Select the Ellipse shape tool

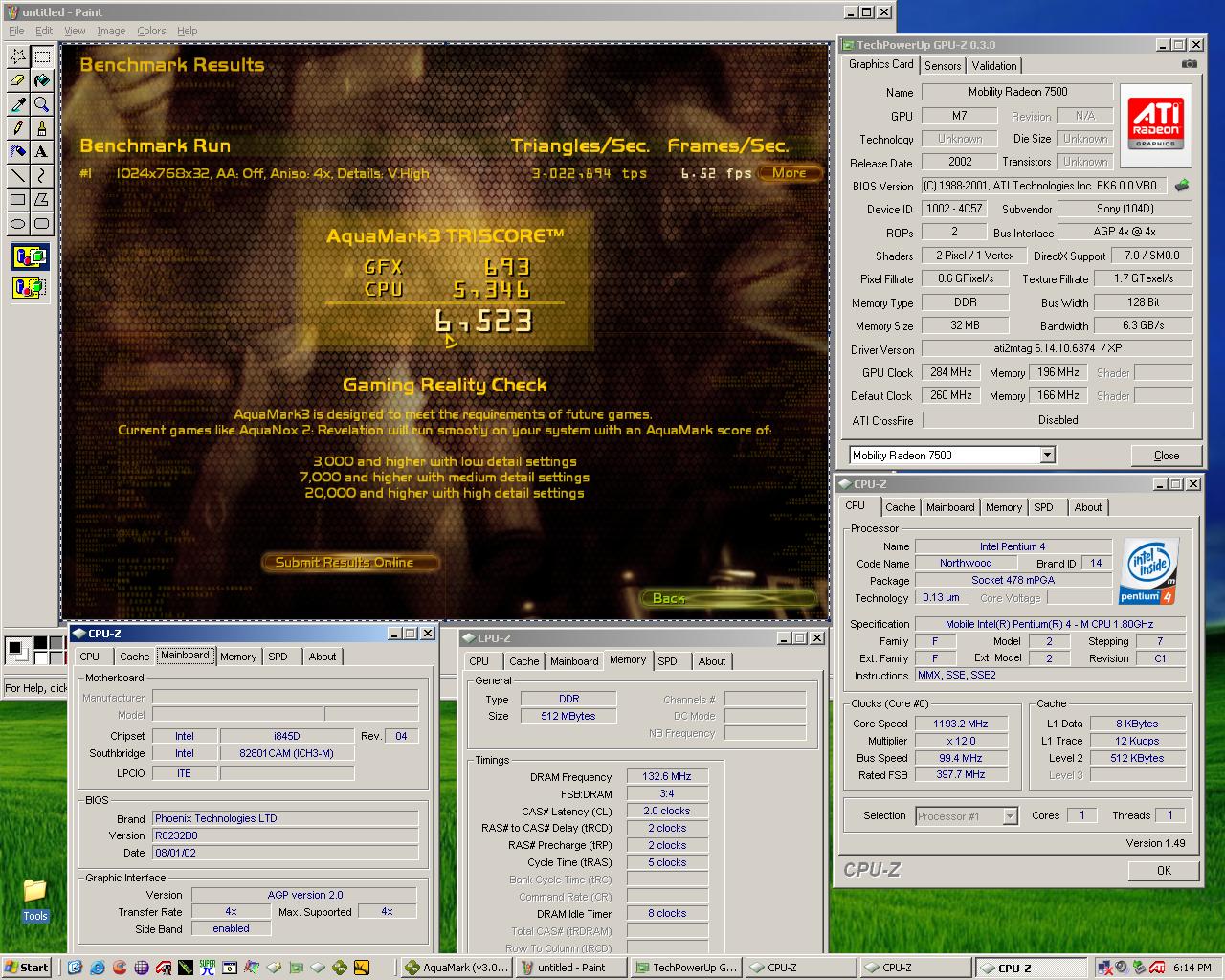[18, 224]
